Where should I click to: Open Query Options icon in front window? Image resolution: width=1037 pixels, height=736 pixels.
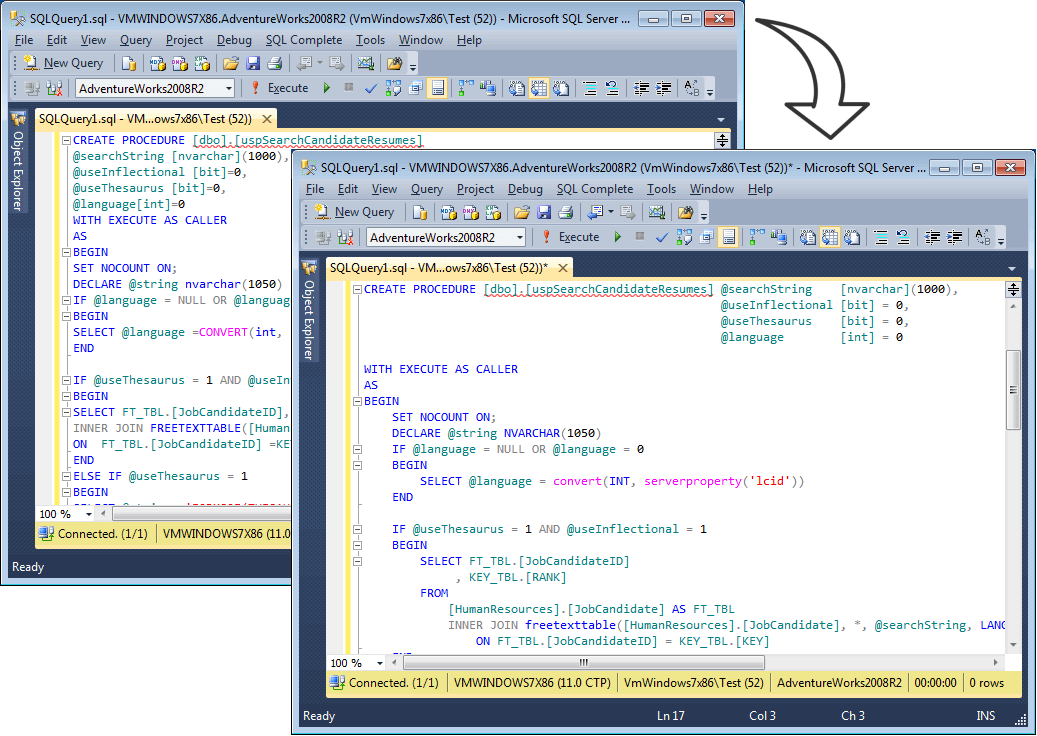706,237
